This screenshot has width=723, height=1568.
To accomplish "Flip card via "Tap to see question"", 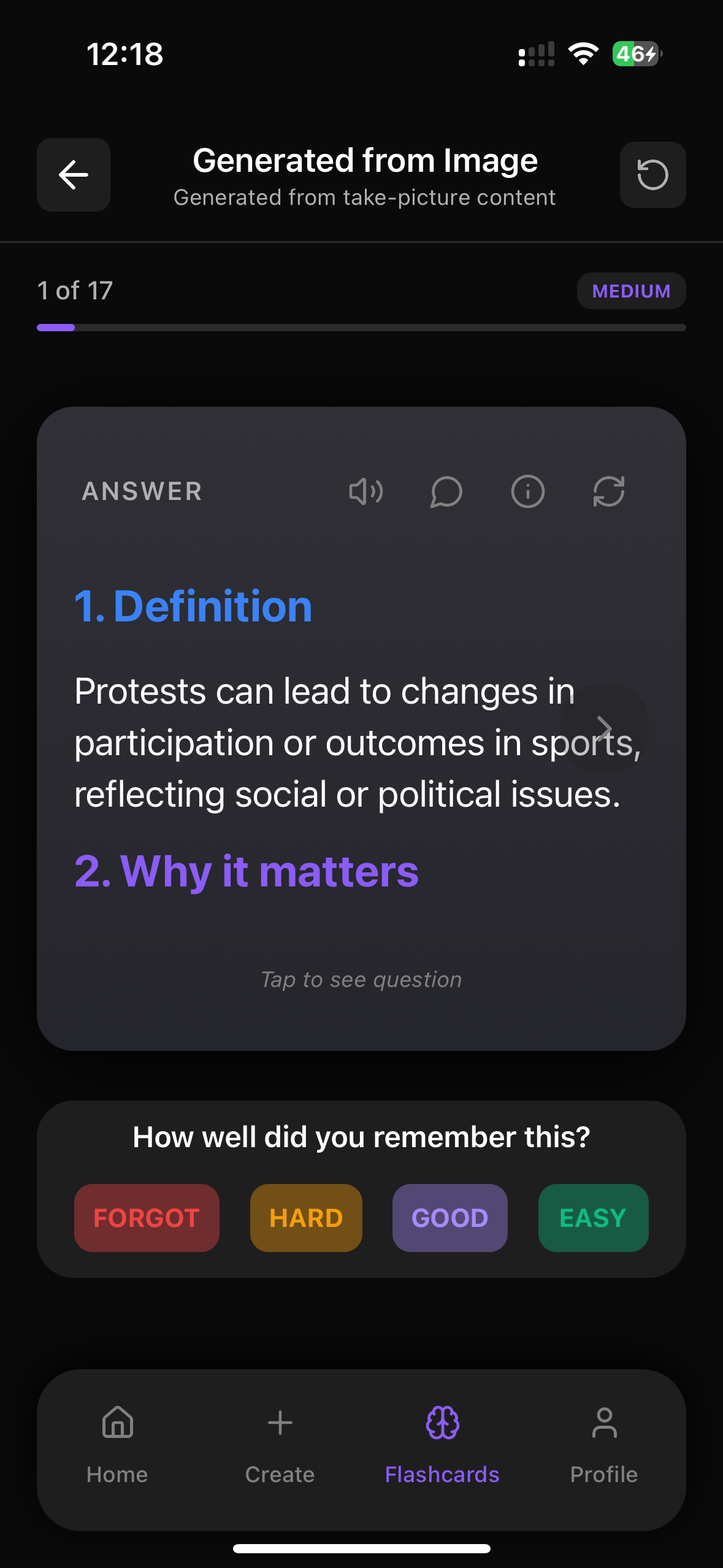I will tap(361, 980).
